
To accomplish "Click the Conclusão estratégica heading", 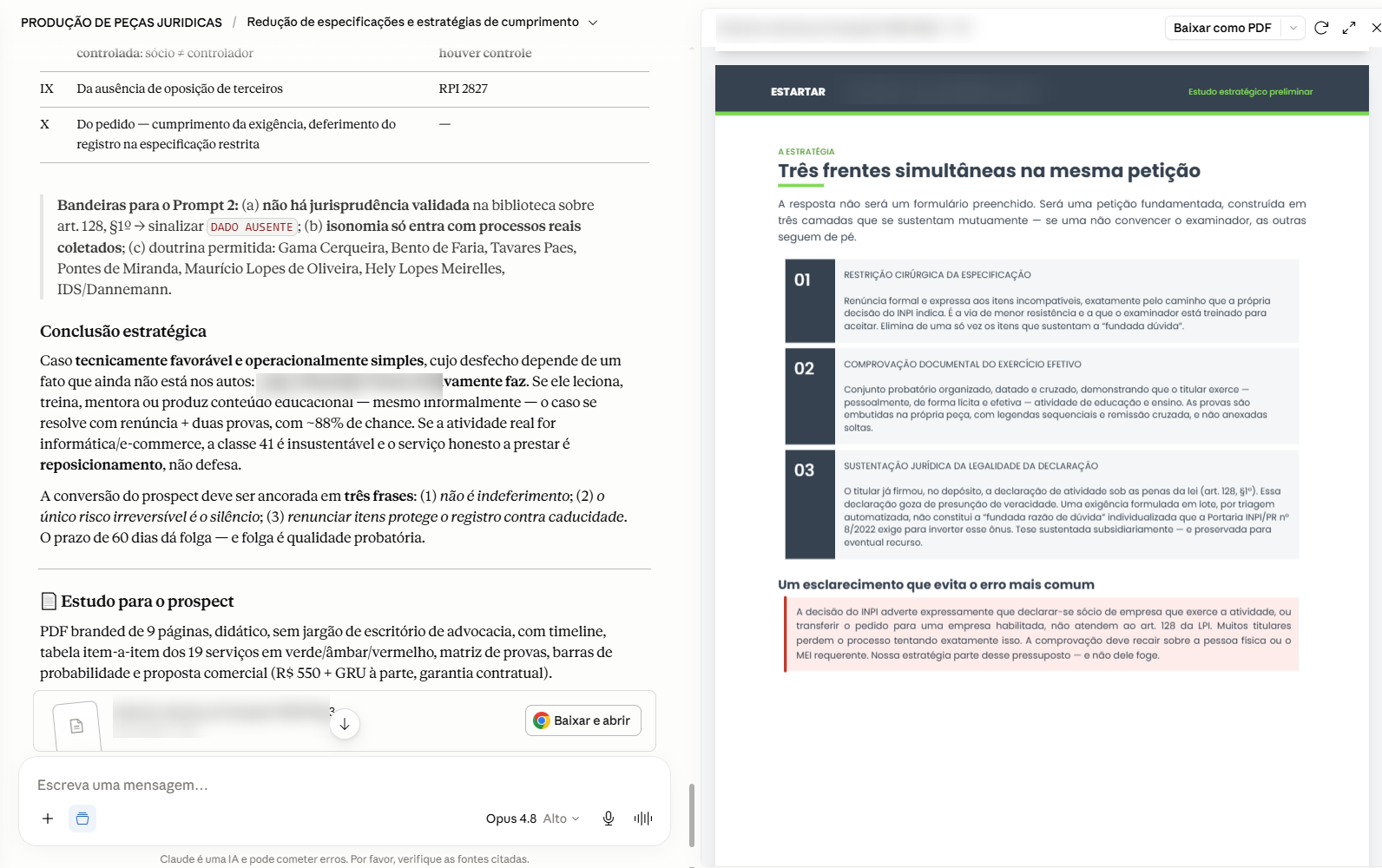I will 123,331.
